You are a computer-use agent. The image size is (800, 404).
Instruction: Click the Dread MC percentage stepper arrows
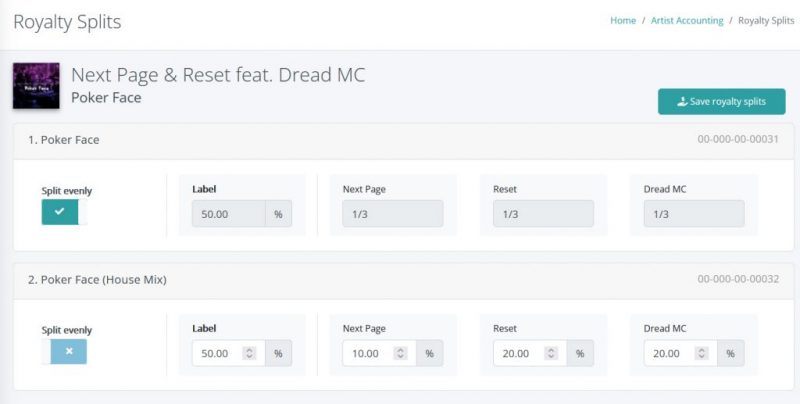[702, 353]
